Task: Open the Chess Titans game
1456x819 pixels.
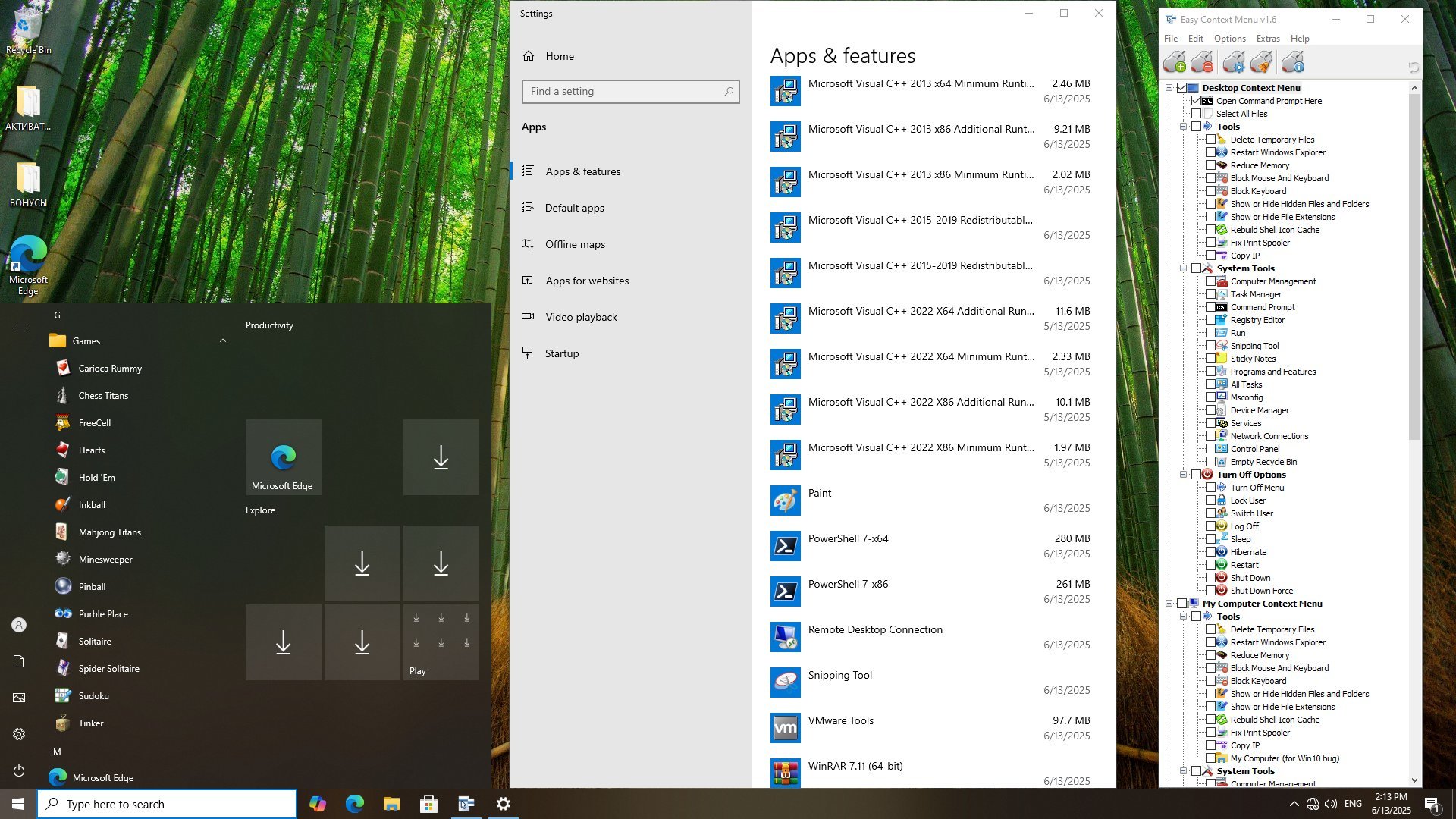Action: [103, 396]
